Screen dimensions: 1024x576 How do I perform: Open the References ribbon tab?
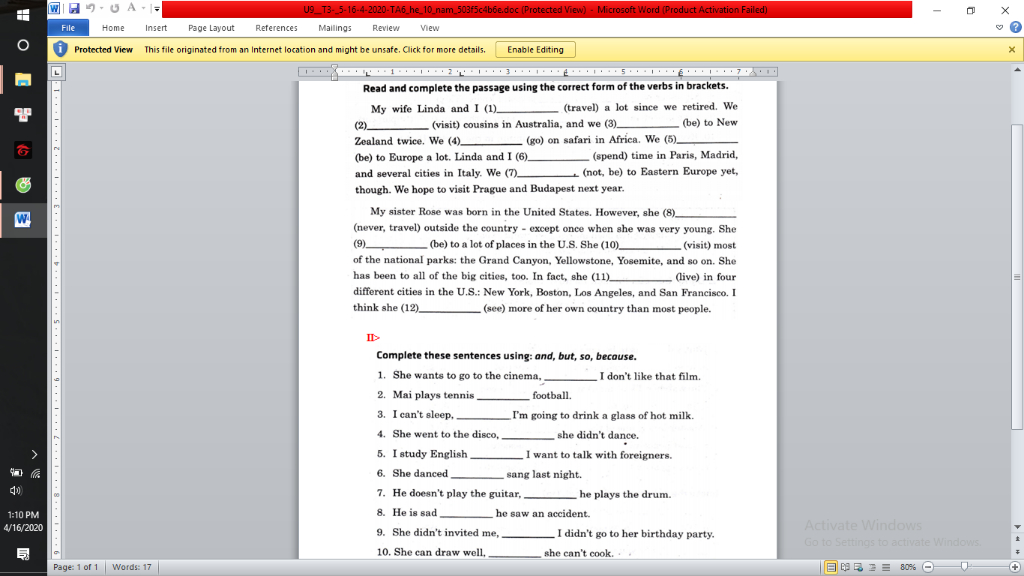click(x=276, y=28)
